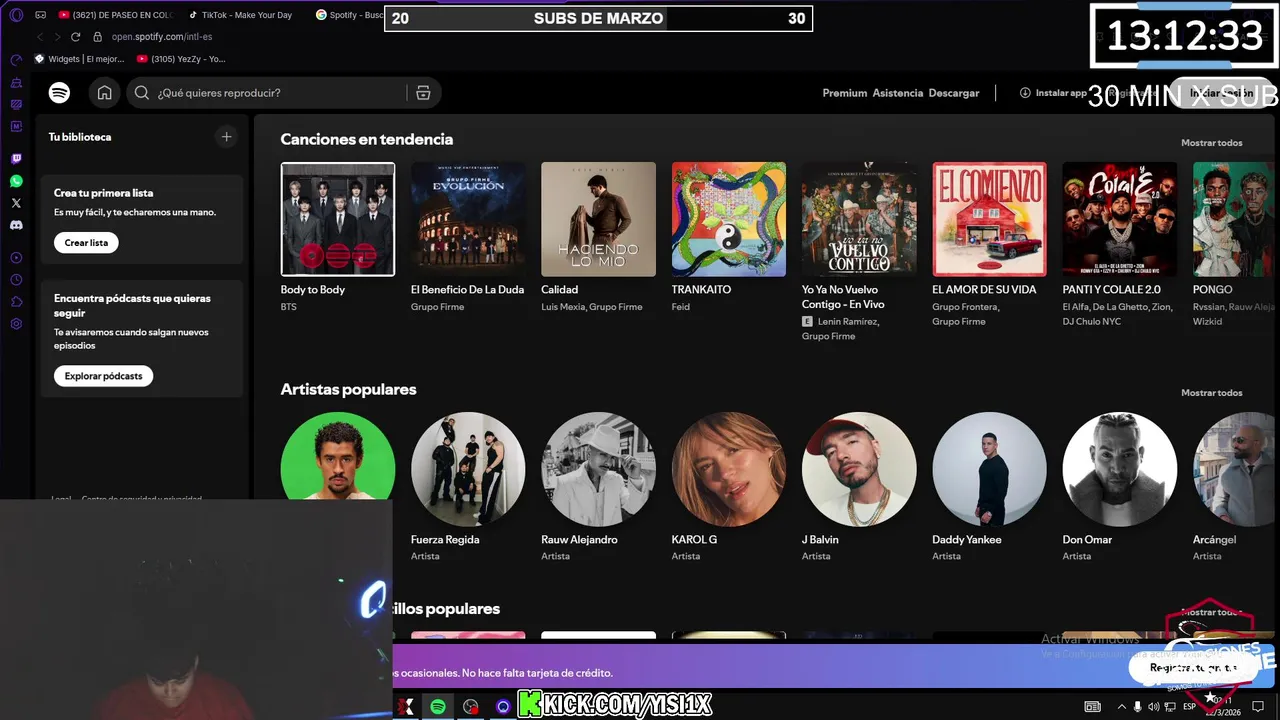
Task: Click Spotify icon in Windows taskbar
Action: point(438,707)
